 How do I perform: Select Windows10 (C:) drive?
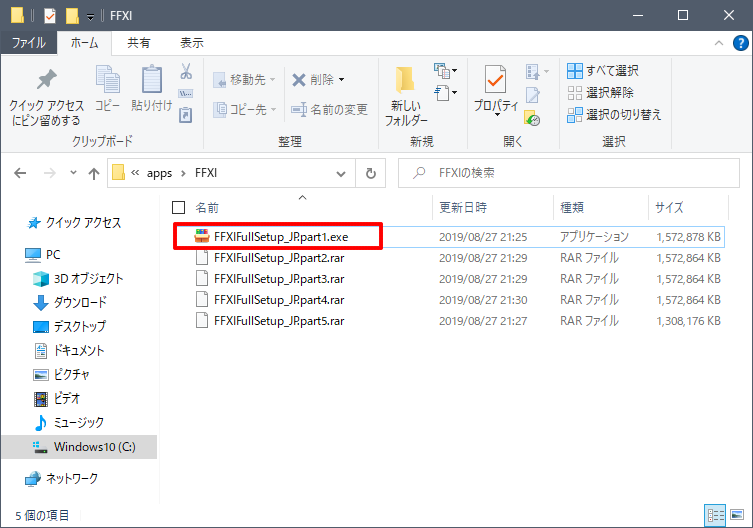tap(79, 447)
